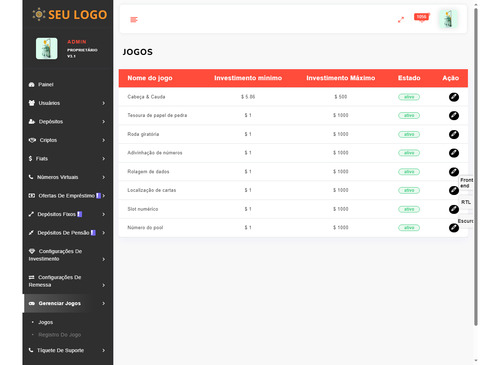500x365 pixels.
Task: Click the Tíquete De Suporte phone icon
Action: [x=31, y=350]
